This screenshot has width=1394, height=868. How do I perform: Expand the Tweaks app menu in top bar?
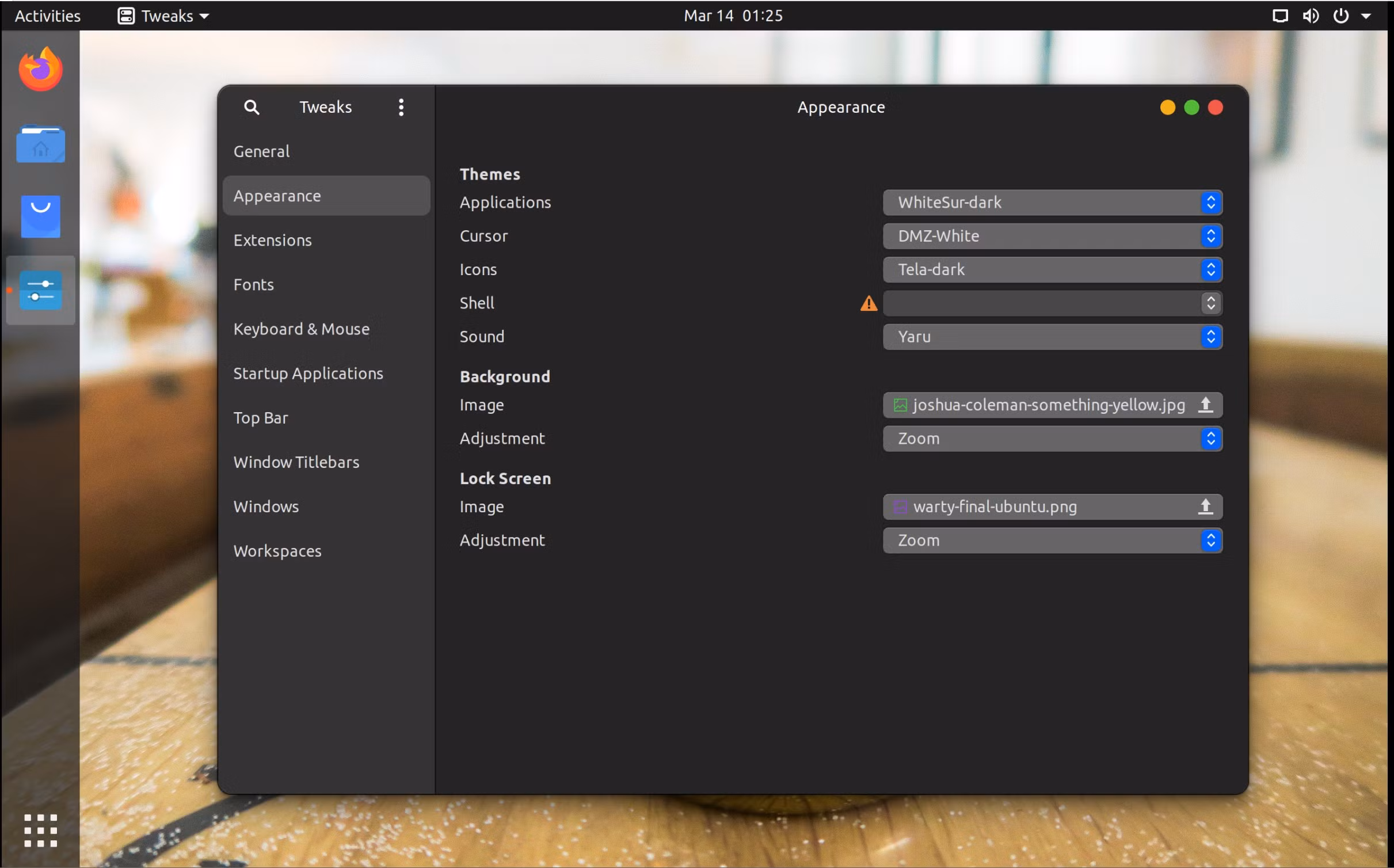(163, 16)
